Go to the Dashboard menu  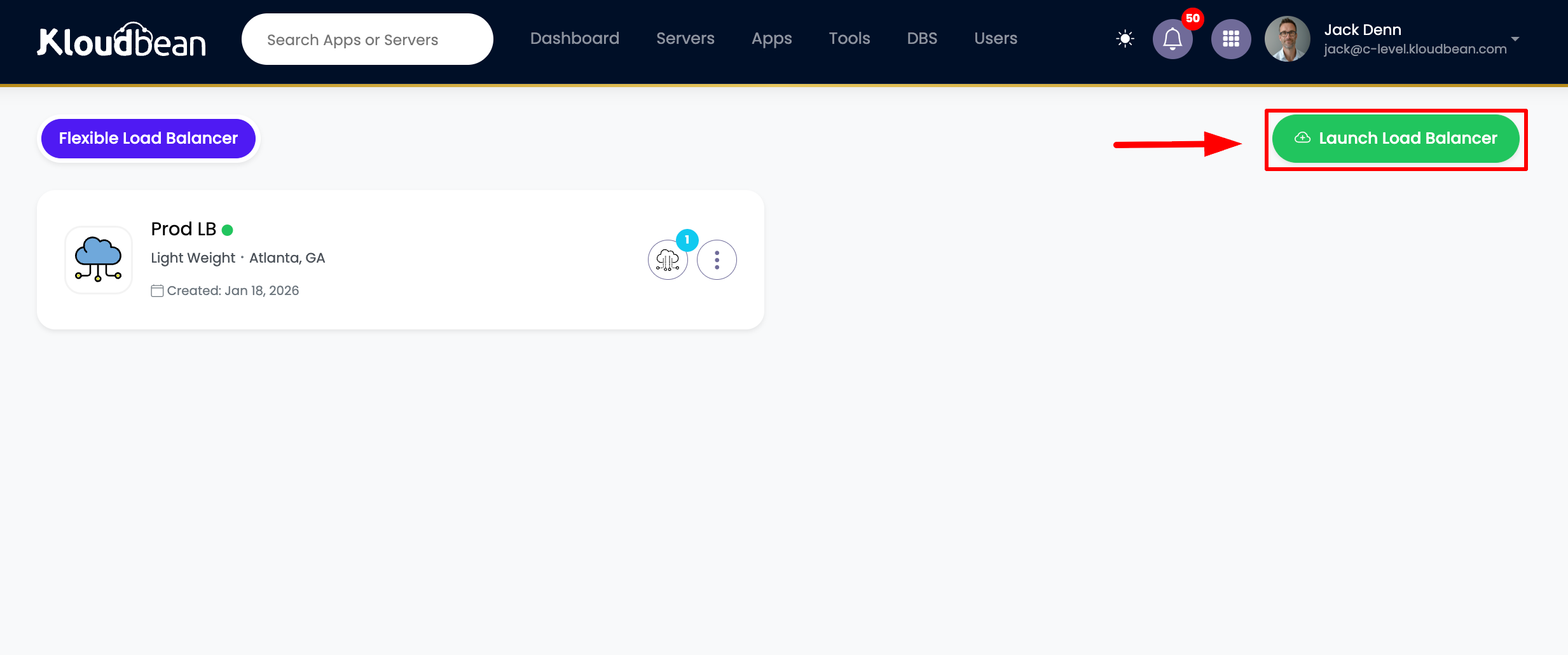pos(575,39)
